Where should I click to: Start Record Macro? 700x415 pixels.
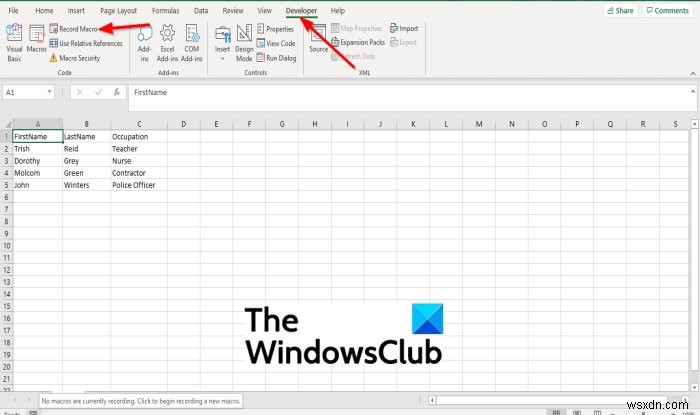pyautogui.click(x=74, y=29)
